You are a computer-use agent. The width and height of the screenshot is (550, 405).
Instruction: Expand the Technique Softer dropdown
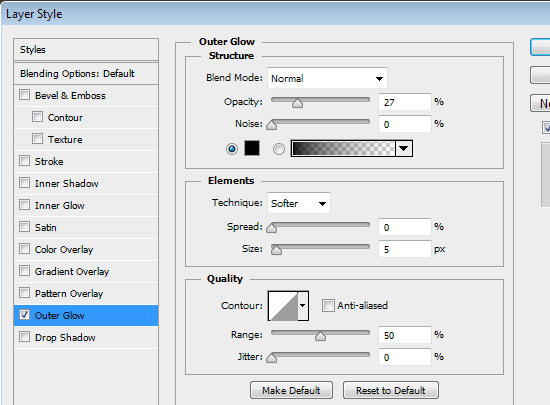coord(299,203)
